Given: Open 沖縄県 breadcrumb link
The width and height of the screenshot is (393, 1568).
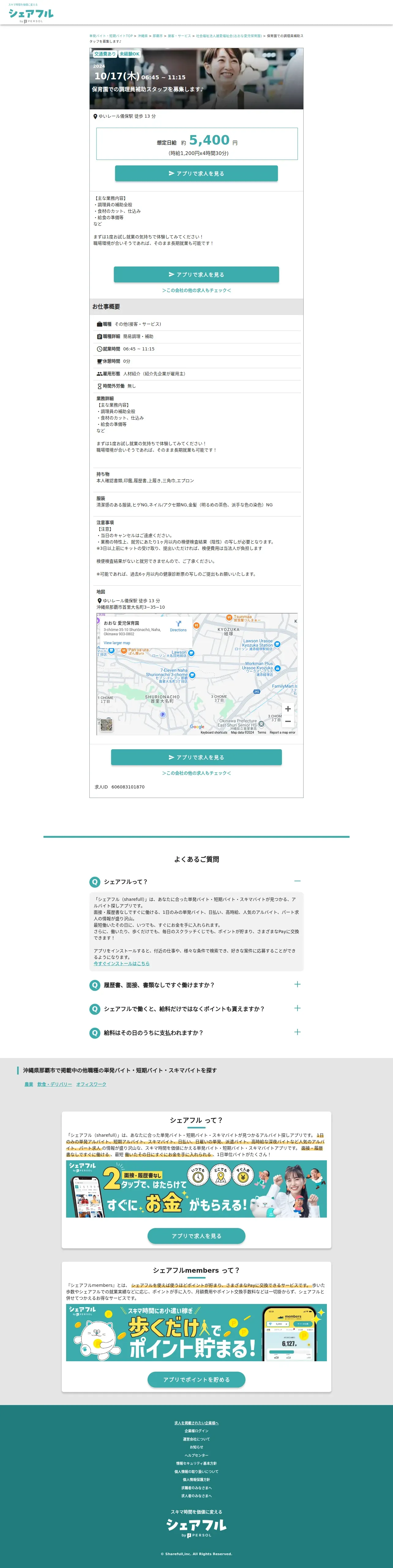Looking at the screenshot, I should (x=142, y=36).
